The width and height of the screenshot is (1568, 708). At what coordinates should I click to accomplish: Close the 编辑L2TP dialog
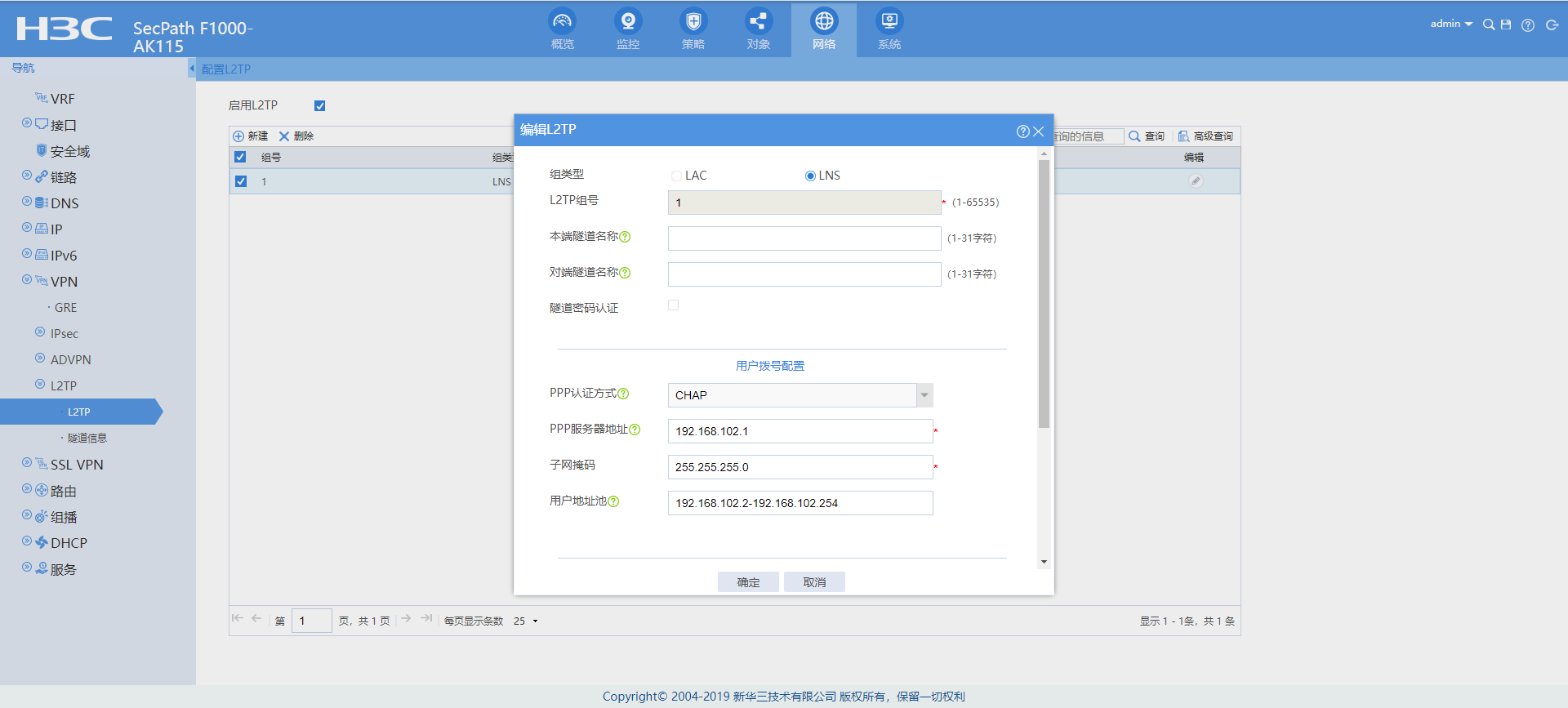pyautogui.click(x=1039, y=131)
